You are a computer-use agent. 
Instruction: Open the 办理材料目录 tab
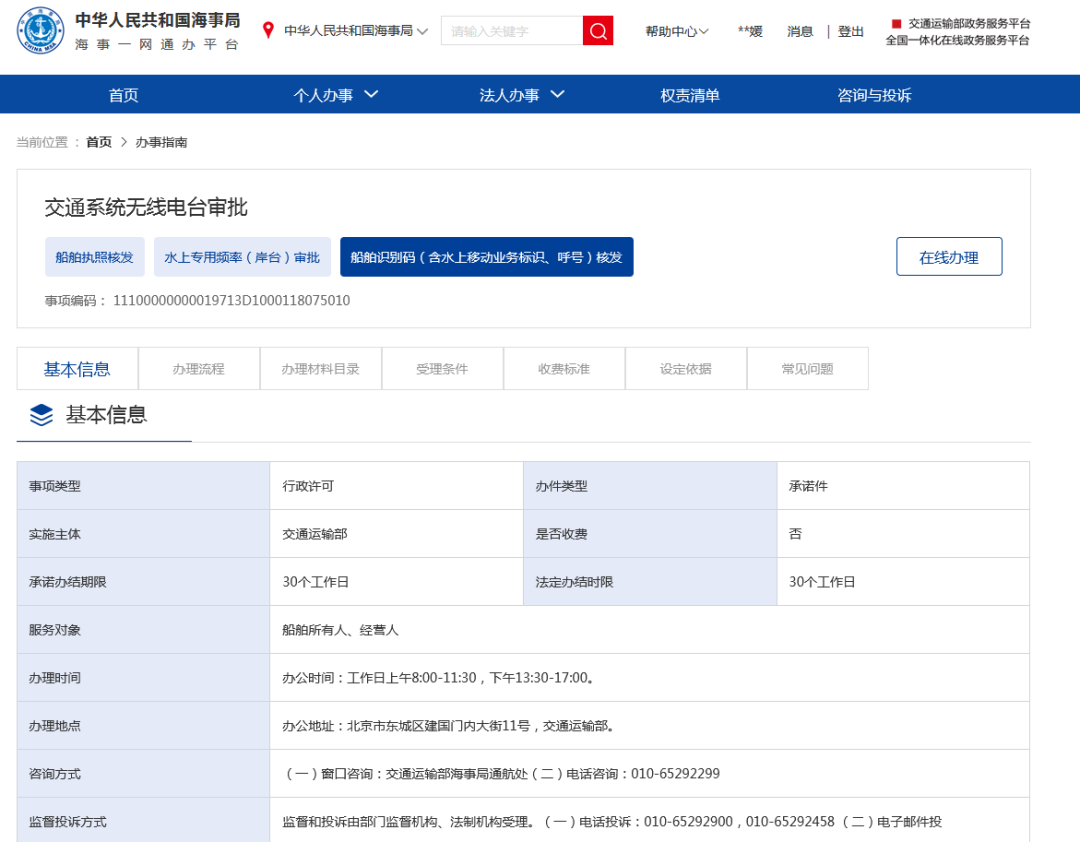pyautogui.click(x=320, y=369)
